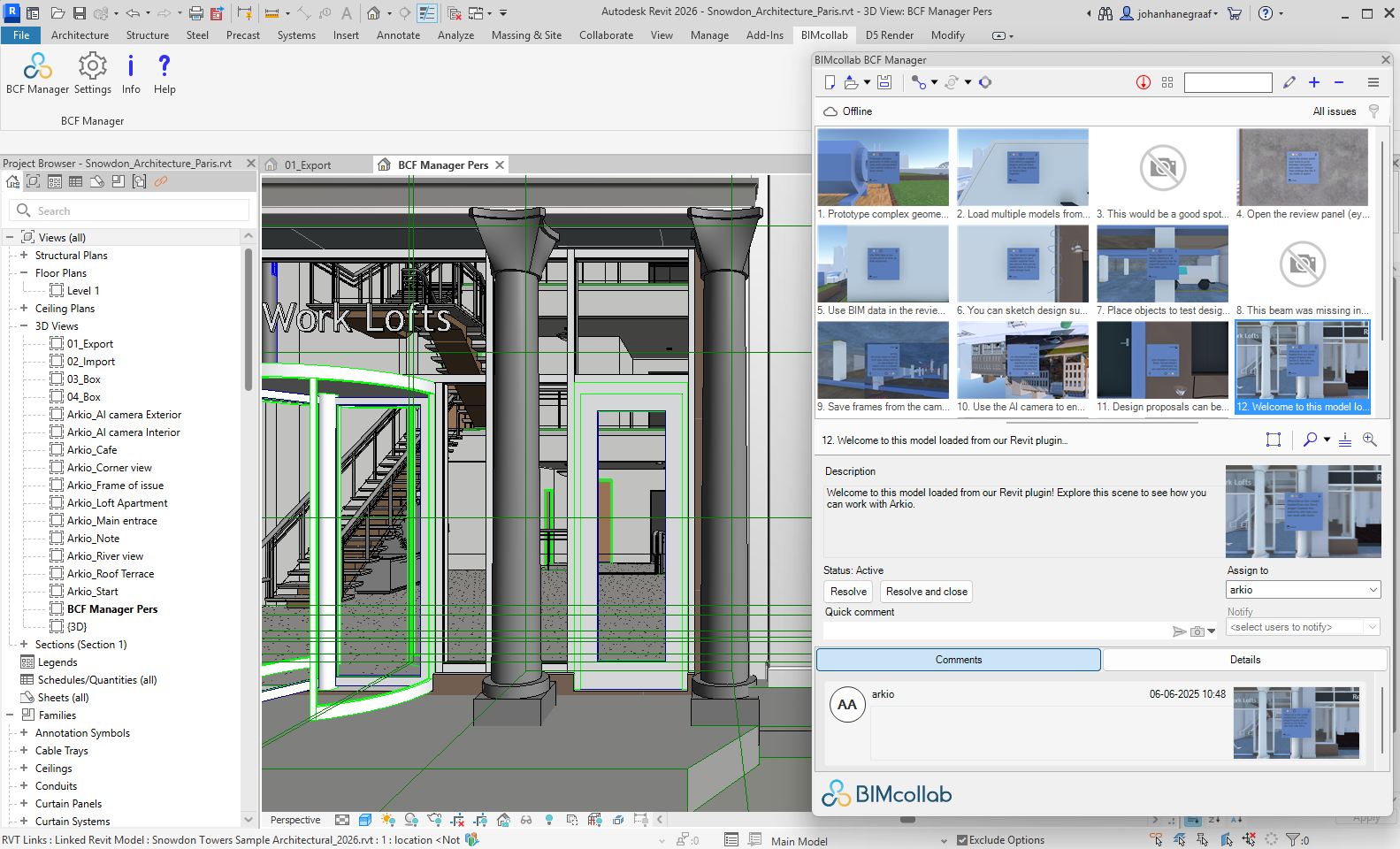Viewport: 1400px width, 849px height.
Task: Toggle Shadows in view control bar
Action: (411, 820)
